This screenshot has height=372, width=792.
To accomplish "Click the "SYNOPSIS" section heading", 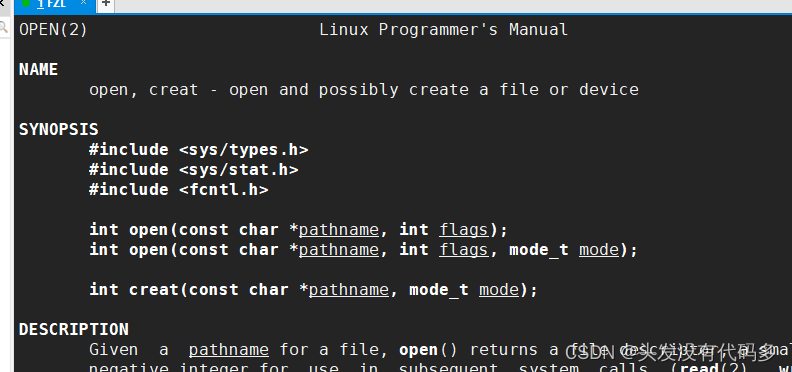I will 59,130.
